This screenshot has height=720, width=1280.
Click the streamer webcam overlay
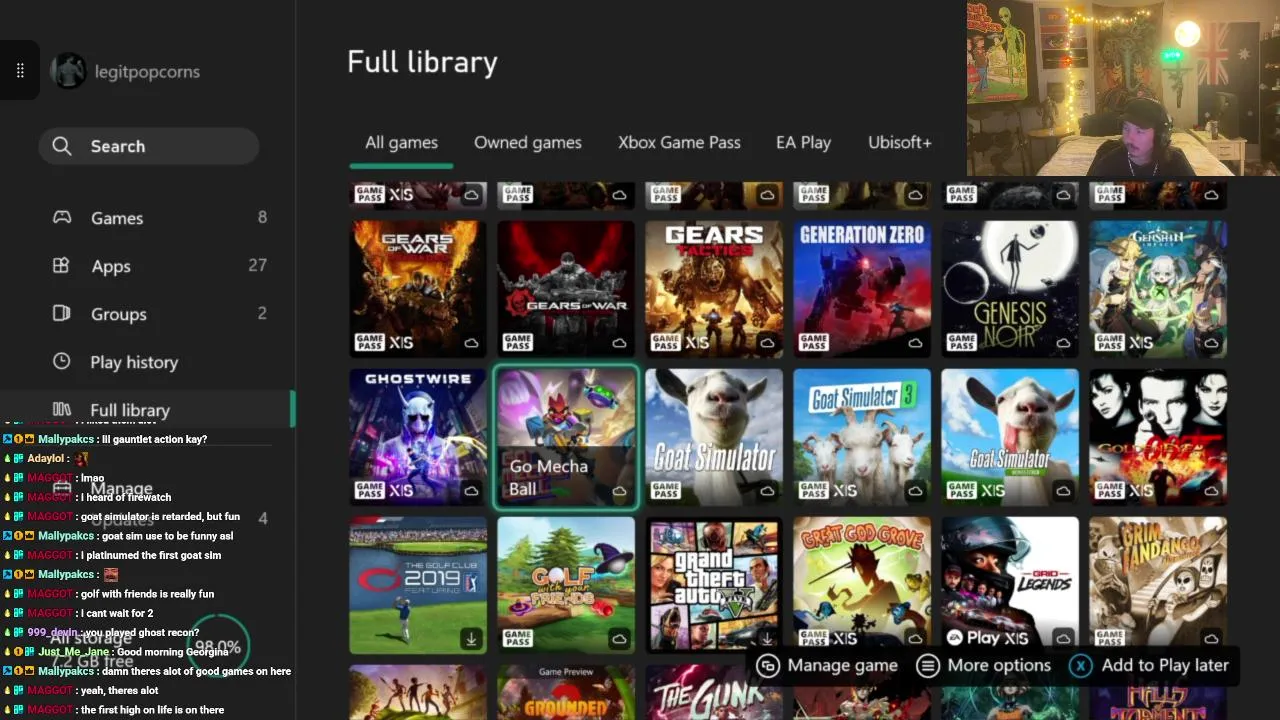click(x=1123, y=88)
